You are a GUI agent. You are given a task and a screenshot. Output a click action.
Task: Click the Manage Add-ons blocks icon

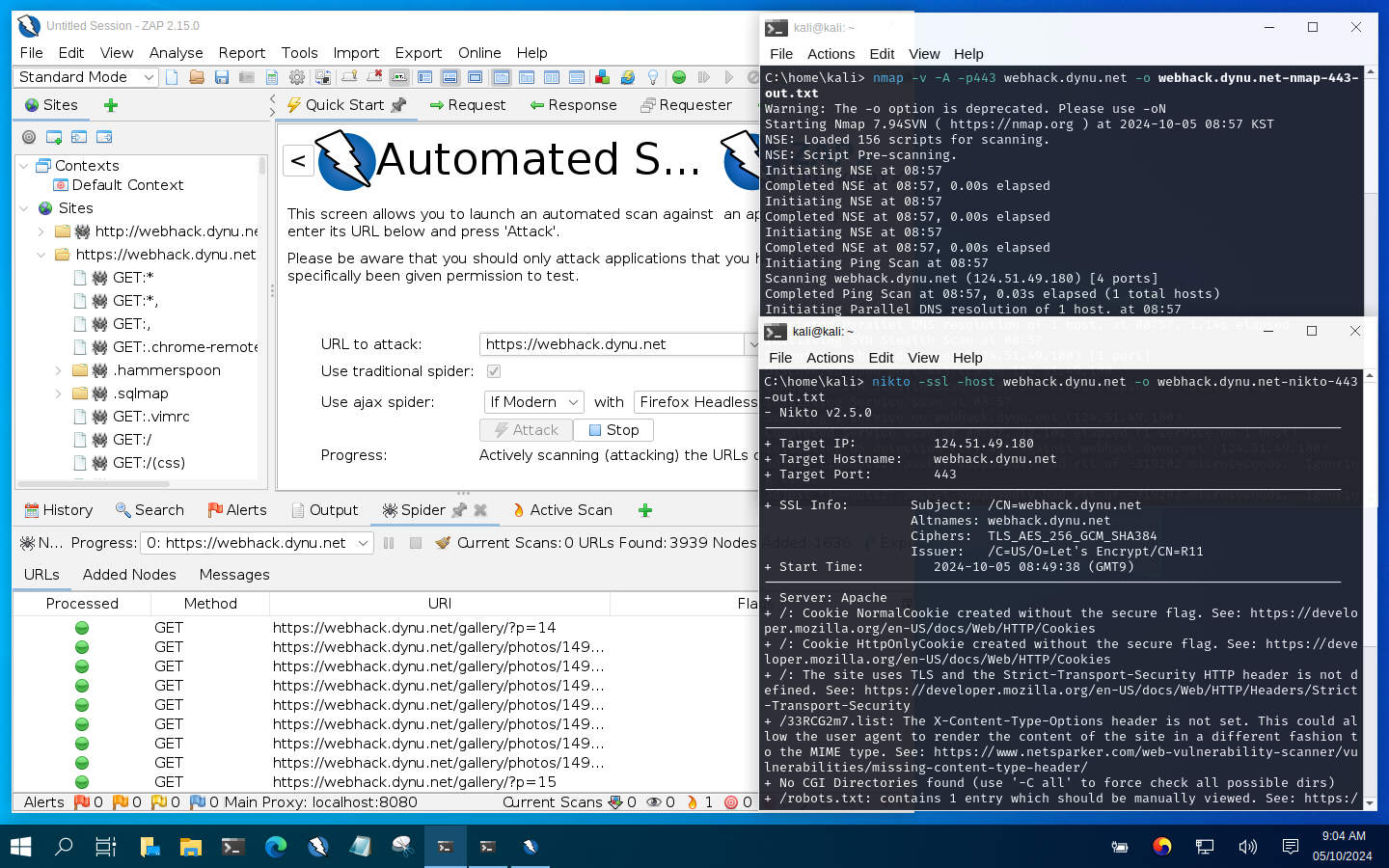click(x=602, y=77)
